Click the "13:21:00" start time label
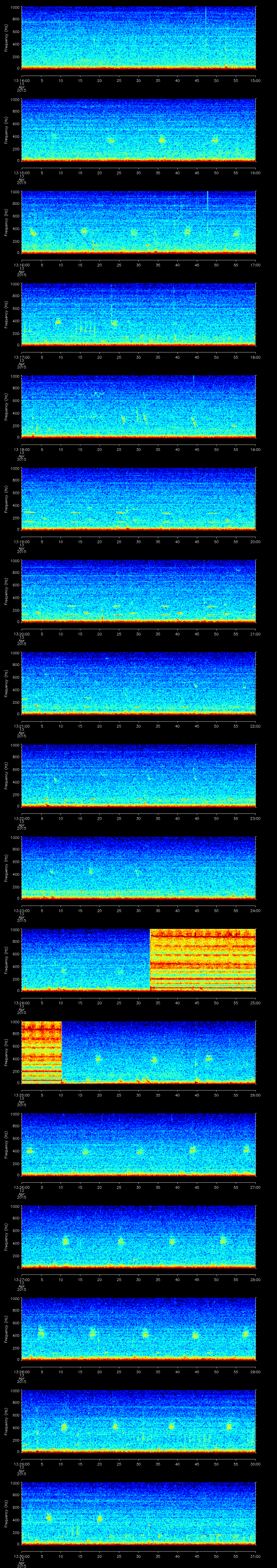The height and width of the screenshot is (1568, 277). (x=21, y=726)
